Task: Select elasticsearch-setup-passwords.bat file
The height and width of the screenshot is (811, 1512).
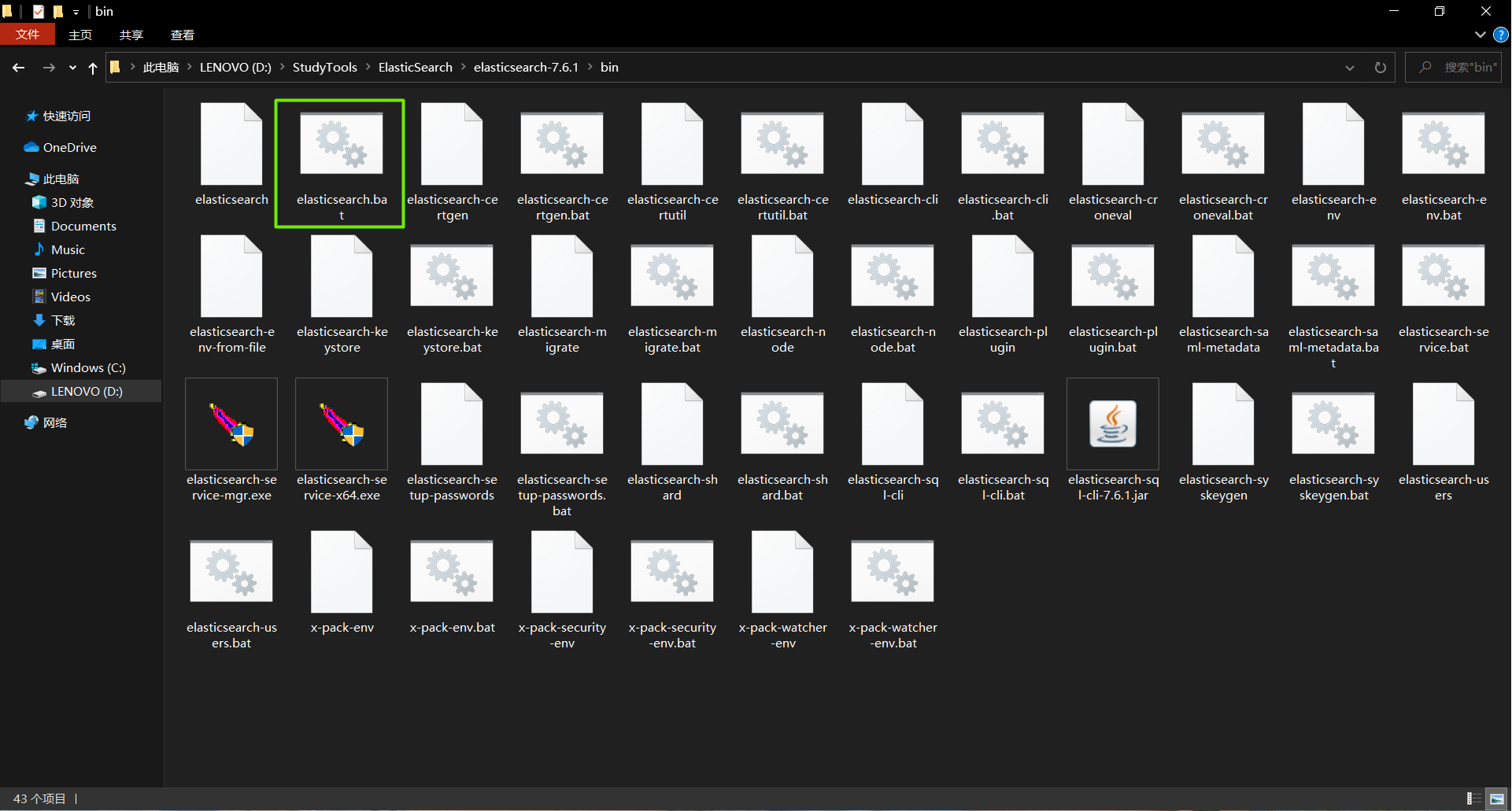Action: coord(562,450)
